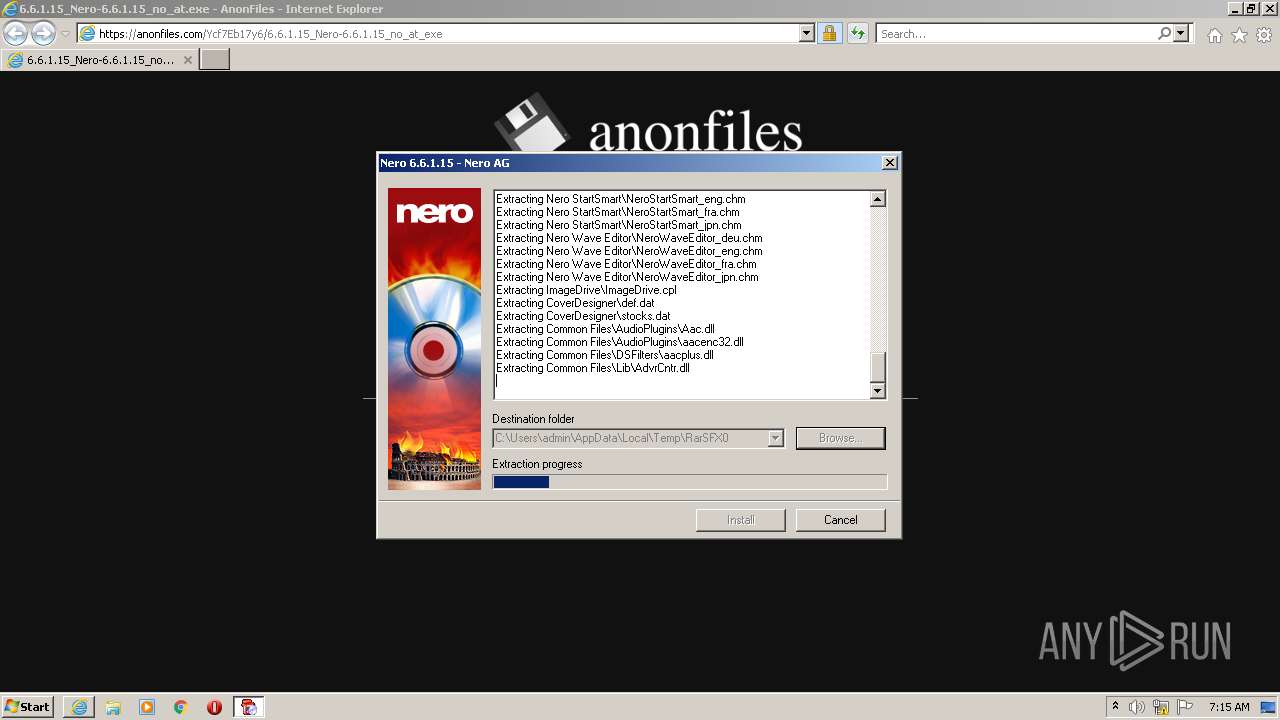Select log line AudioPlugins\aacenc32.dll
The height and width of the screenshot is (720, 1280).
tap(620, 342)
